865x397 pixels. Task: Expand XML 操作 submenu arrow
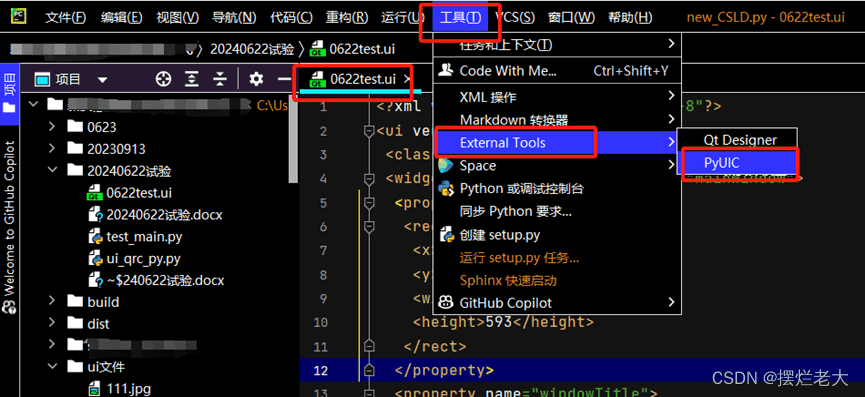pyautogui.click(x=671, y=95)
